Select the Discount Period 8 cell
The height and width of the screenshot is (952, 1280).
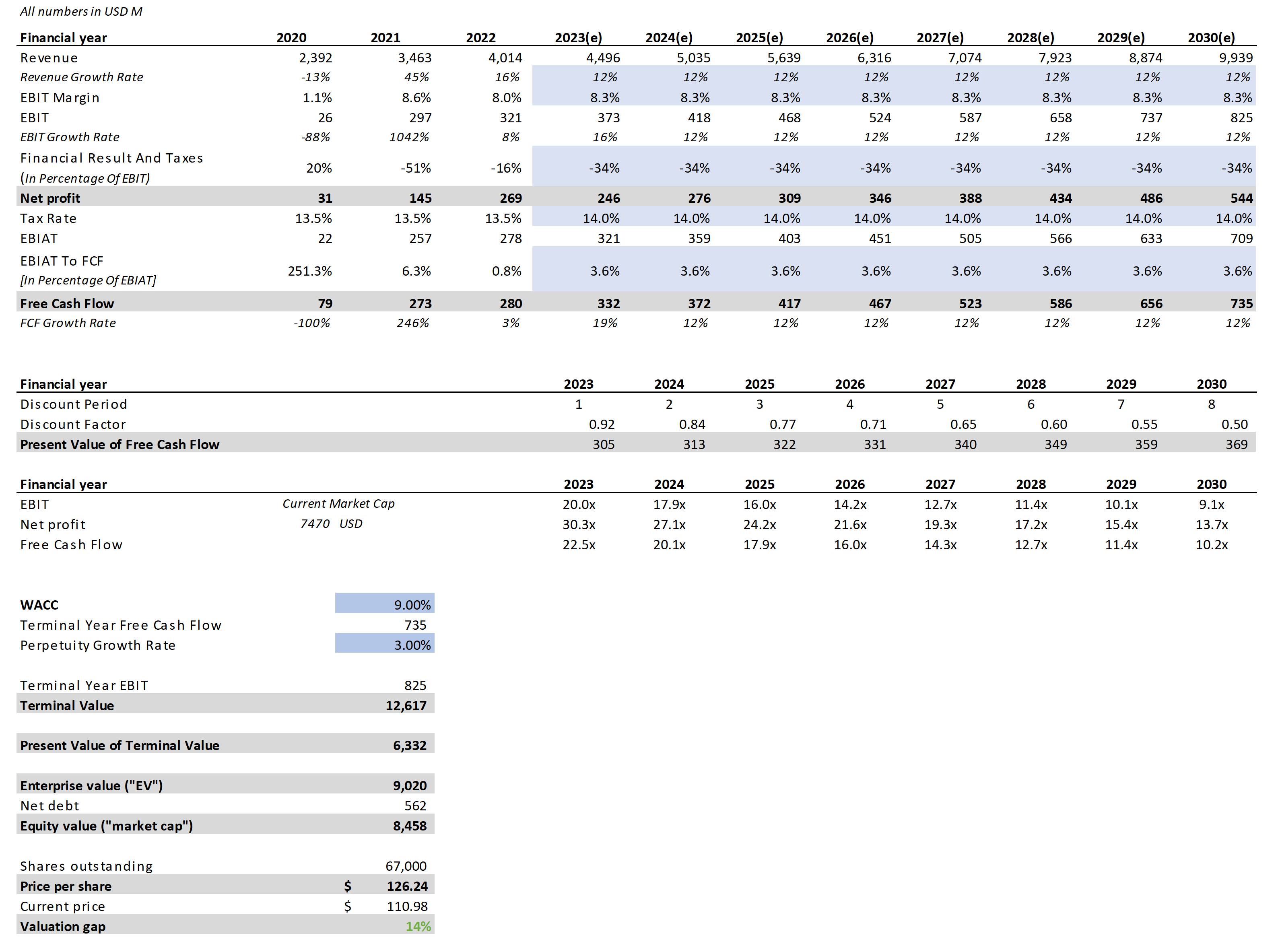[x=1212, y=404]
